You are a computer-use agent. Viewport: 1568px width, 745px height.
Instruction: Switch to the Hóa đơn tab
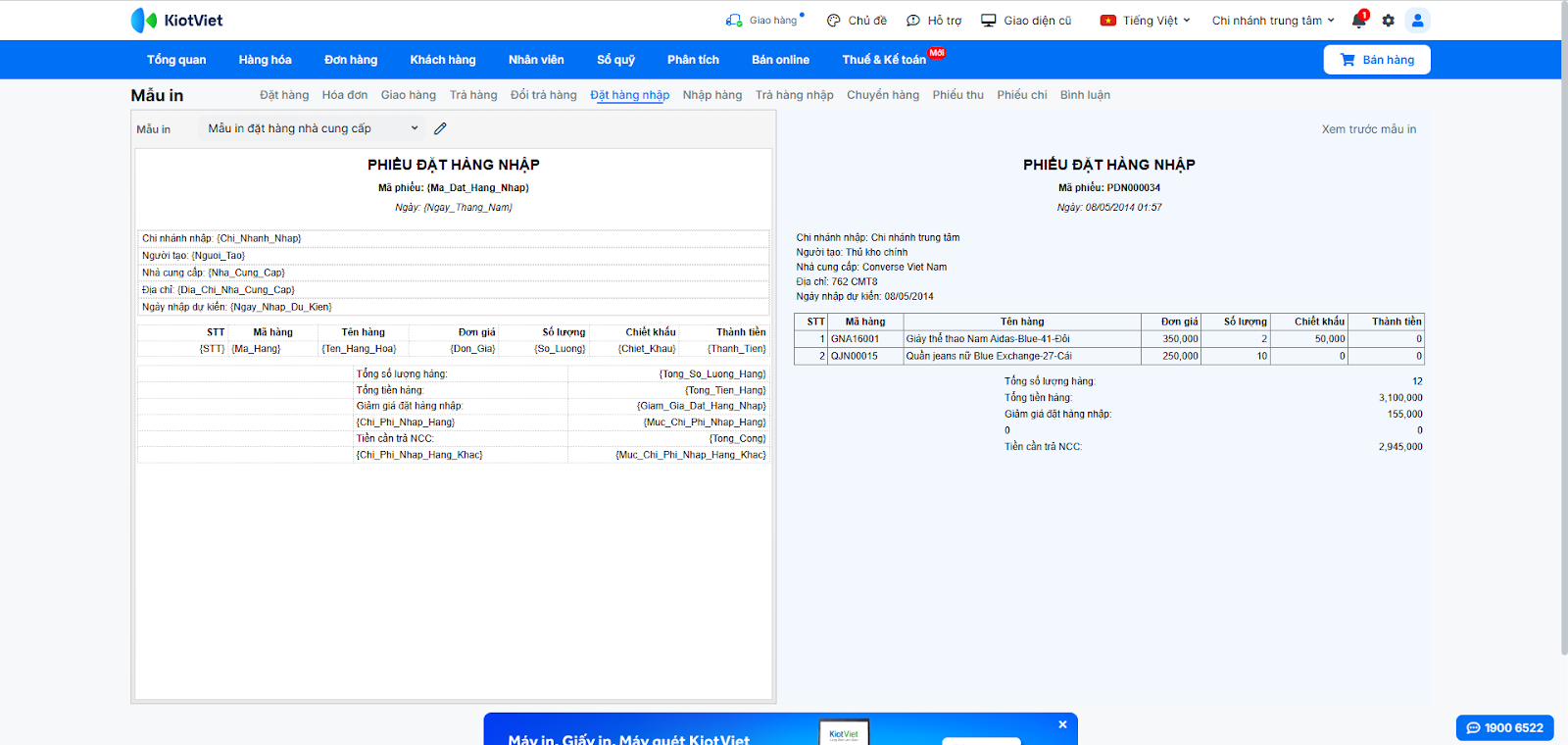345,95
